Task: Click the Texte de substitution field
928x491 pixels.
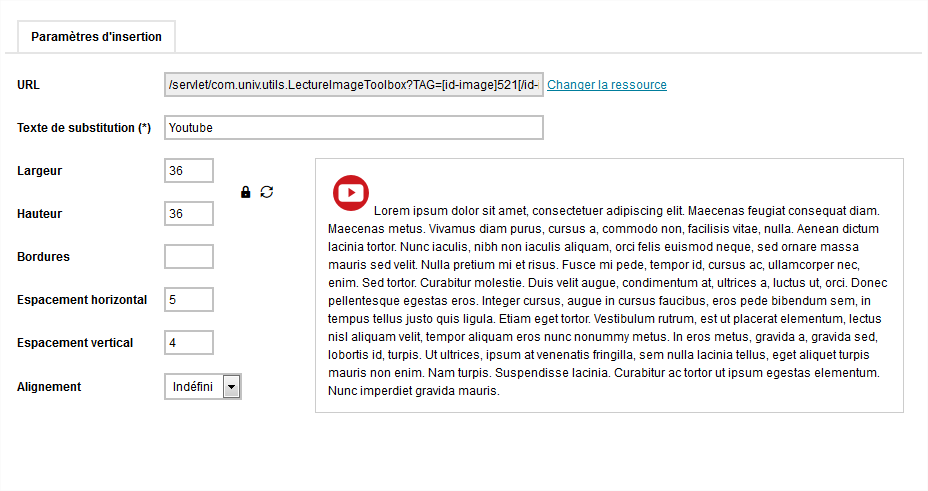Action: (x=354, y=128)
